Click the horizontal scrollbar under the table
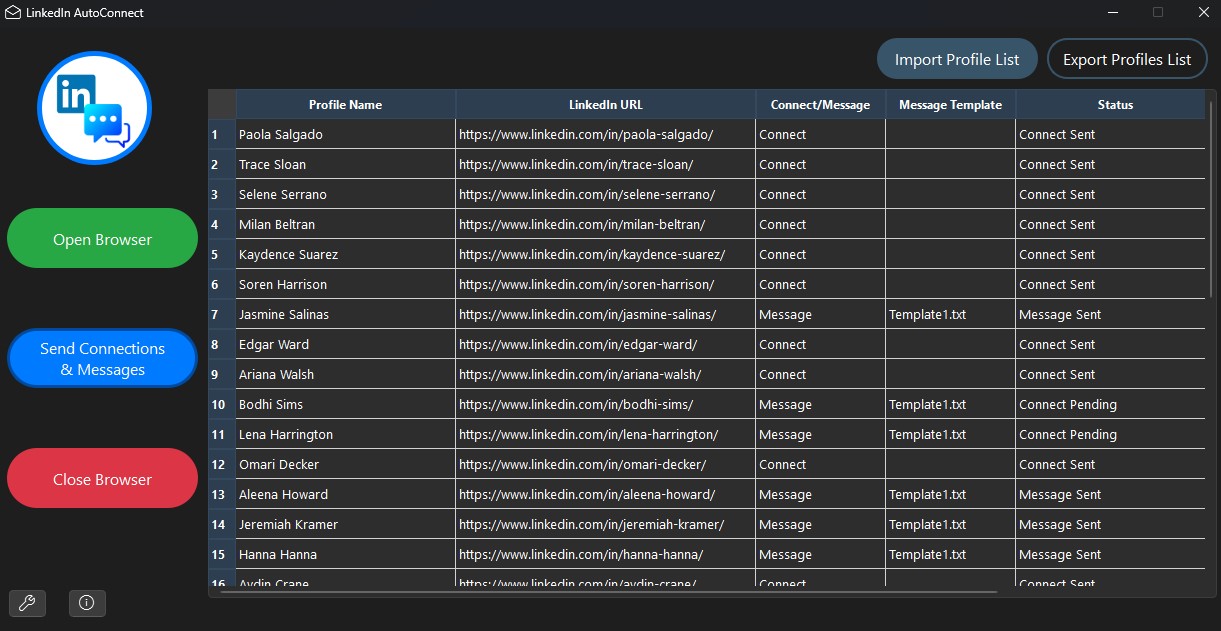 click(x=608, y=592)
